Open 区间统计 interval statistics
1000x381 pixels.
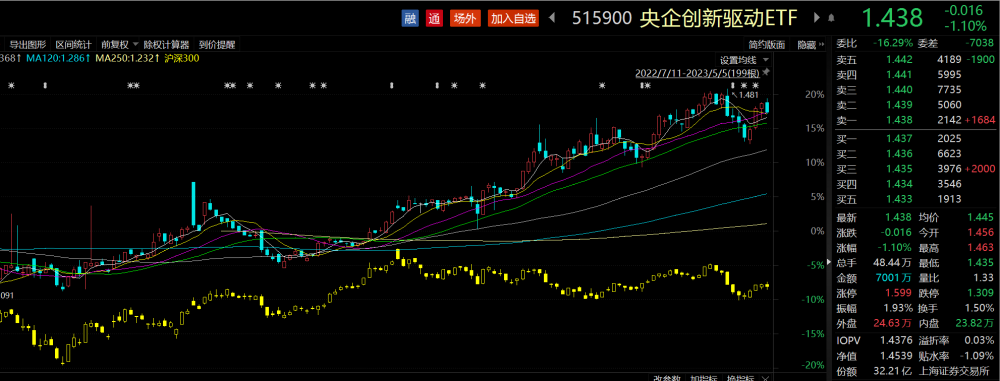(73, 45)
